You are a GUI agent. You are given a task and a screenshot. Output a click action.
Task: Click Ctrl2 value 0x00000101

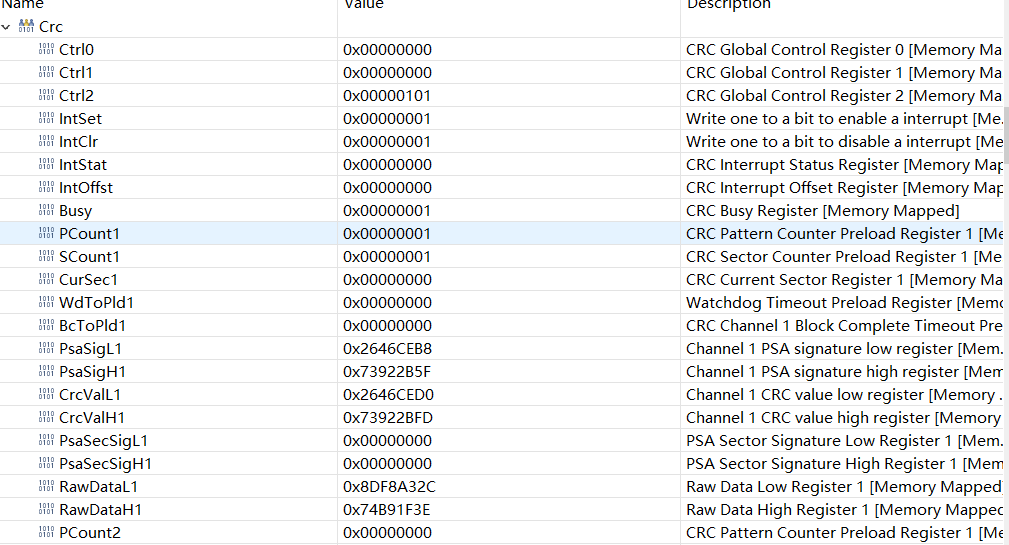[x=387, y=96]
